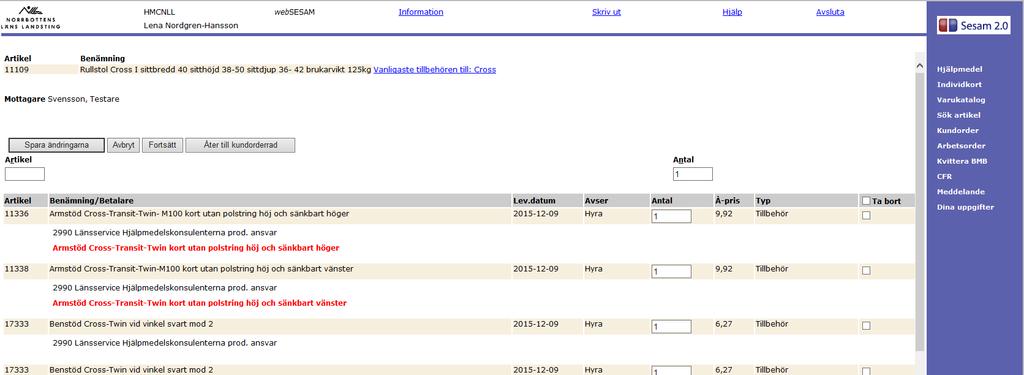Screen dimensions: 1024x375
Task: Click the Benämning/Betalare column header
Action: tap(91, 201)
